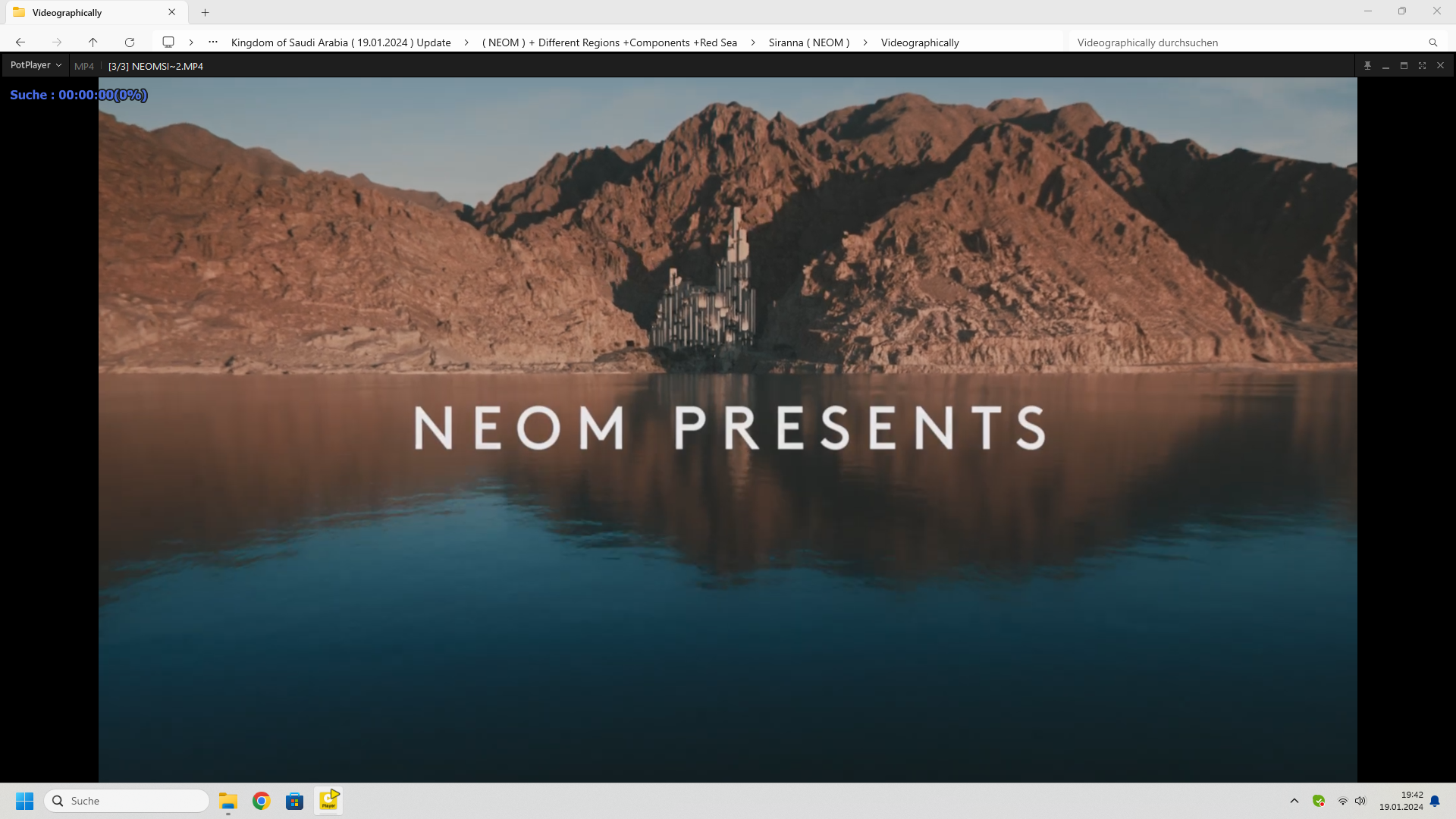Open the volume control tray icon
This screenshot has width=1456, height=819.
[x=1360, y=801]
